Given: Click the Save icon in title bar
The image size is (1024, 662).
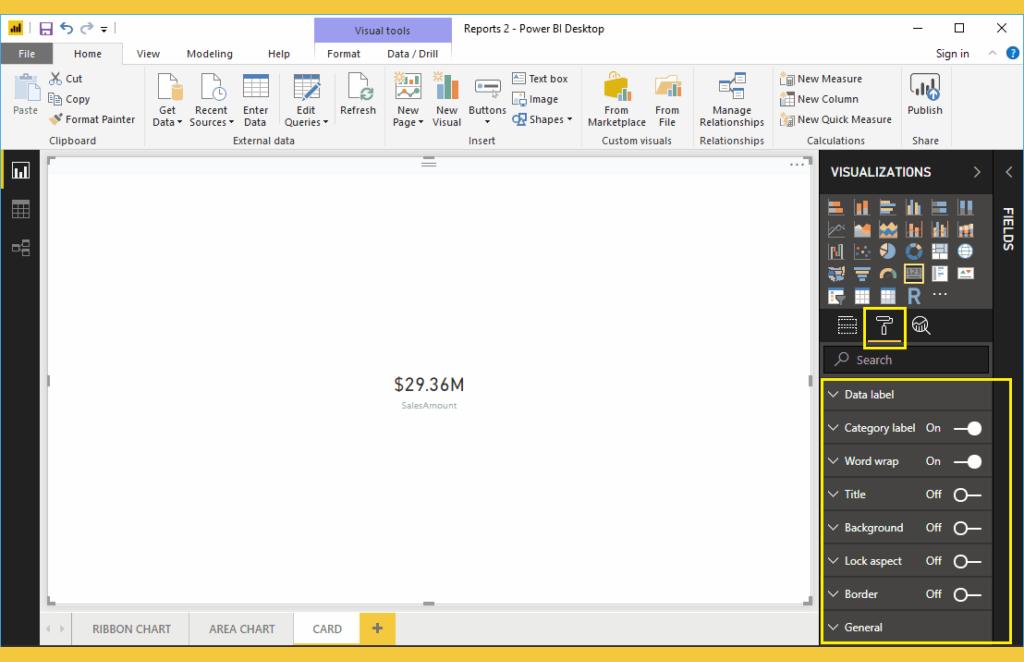Looking at the screenshot, I should [x=46, y=28].
